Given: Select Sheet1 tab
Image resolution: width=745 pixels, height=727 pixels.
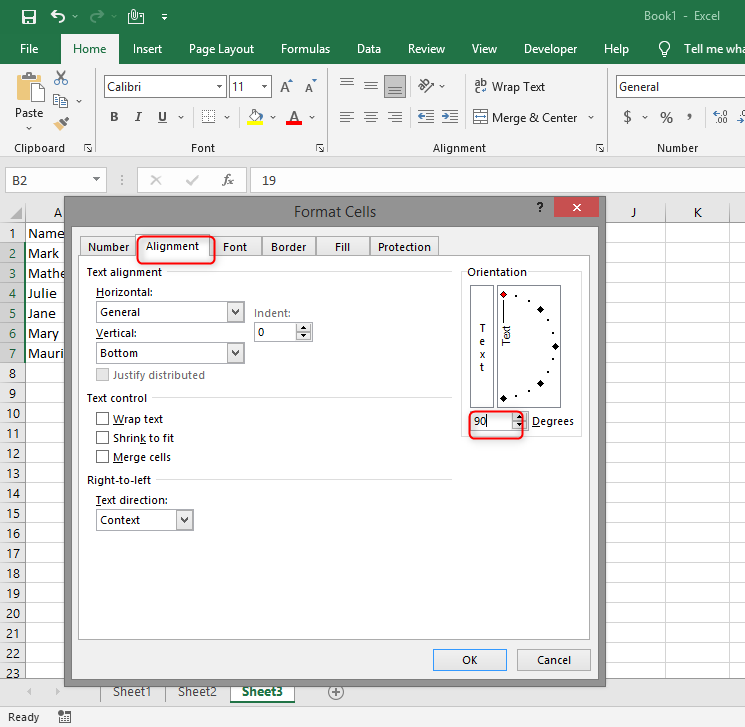Looking at the screenshot, I should [x=132, y=691].
